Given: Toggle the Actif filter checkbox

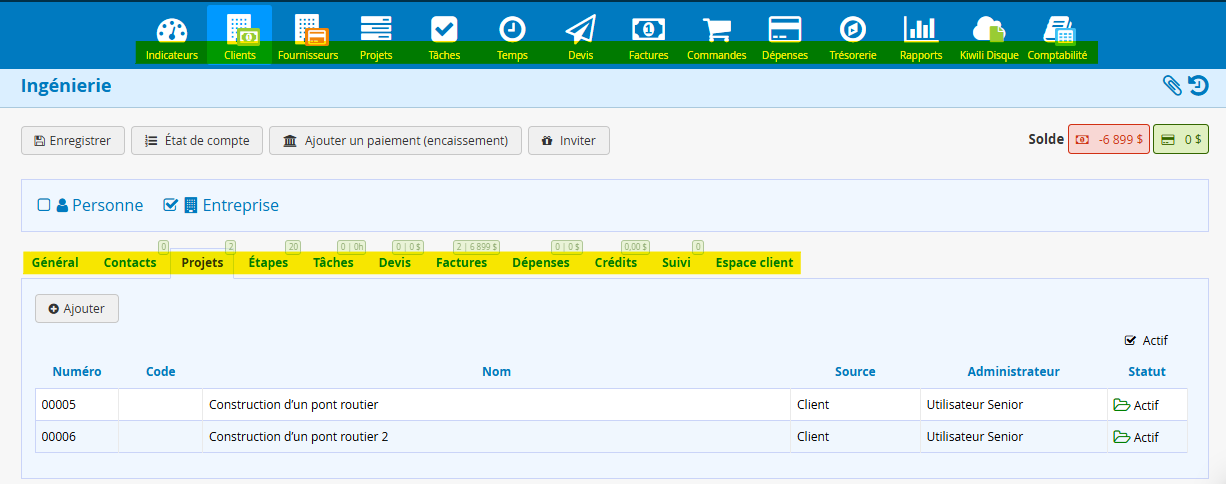Looking at the screenshot, I should [1130, 340].
